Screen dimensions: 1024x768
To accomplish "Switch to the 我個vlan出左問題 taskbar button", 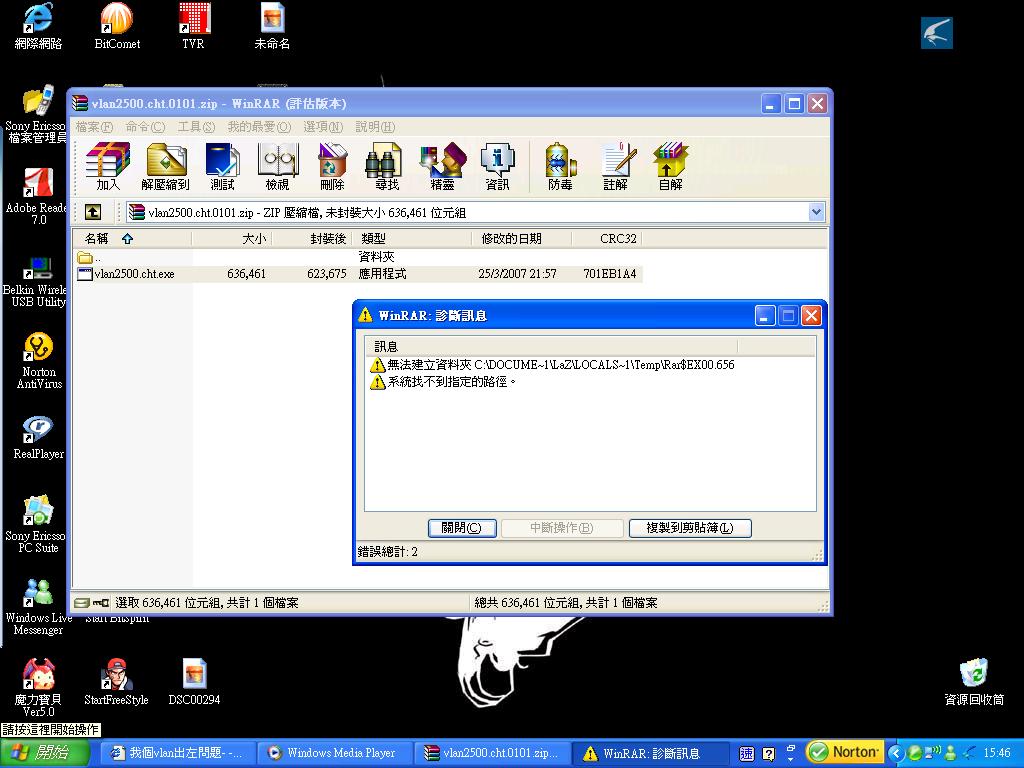I will 178,753.
